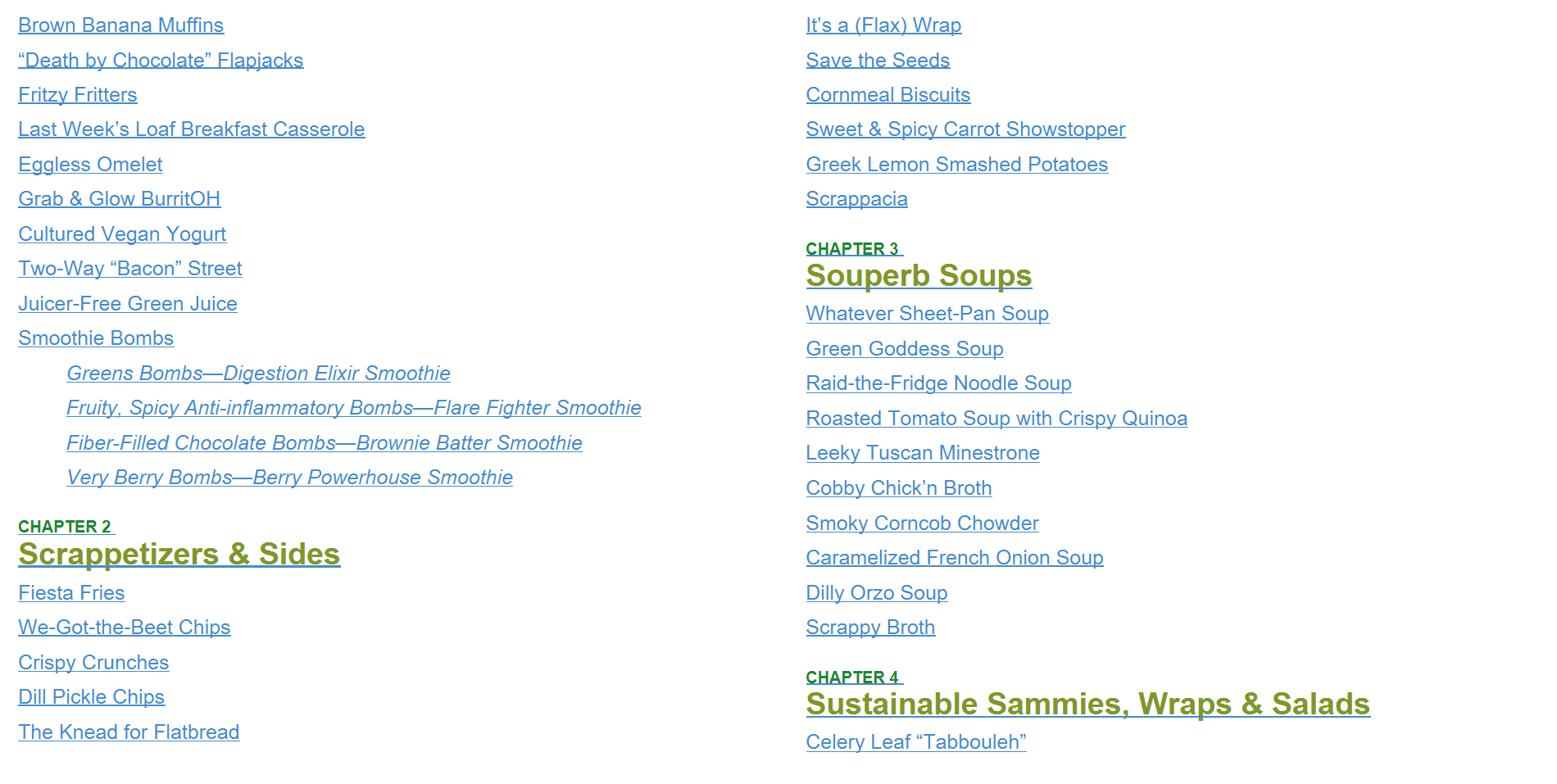Go to We-Got-the-Beet Chips recipe
The height and width of the screenshot is (784, 1557).
125,628
